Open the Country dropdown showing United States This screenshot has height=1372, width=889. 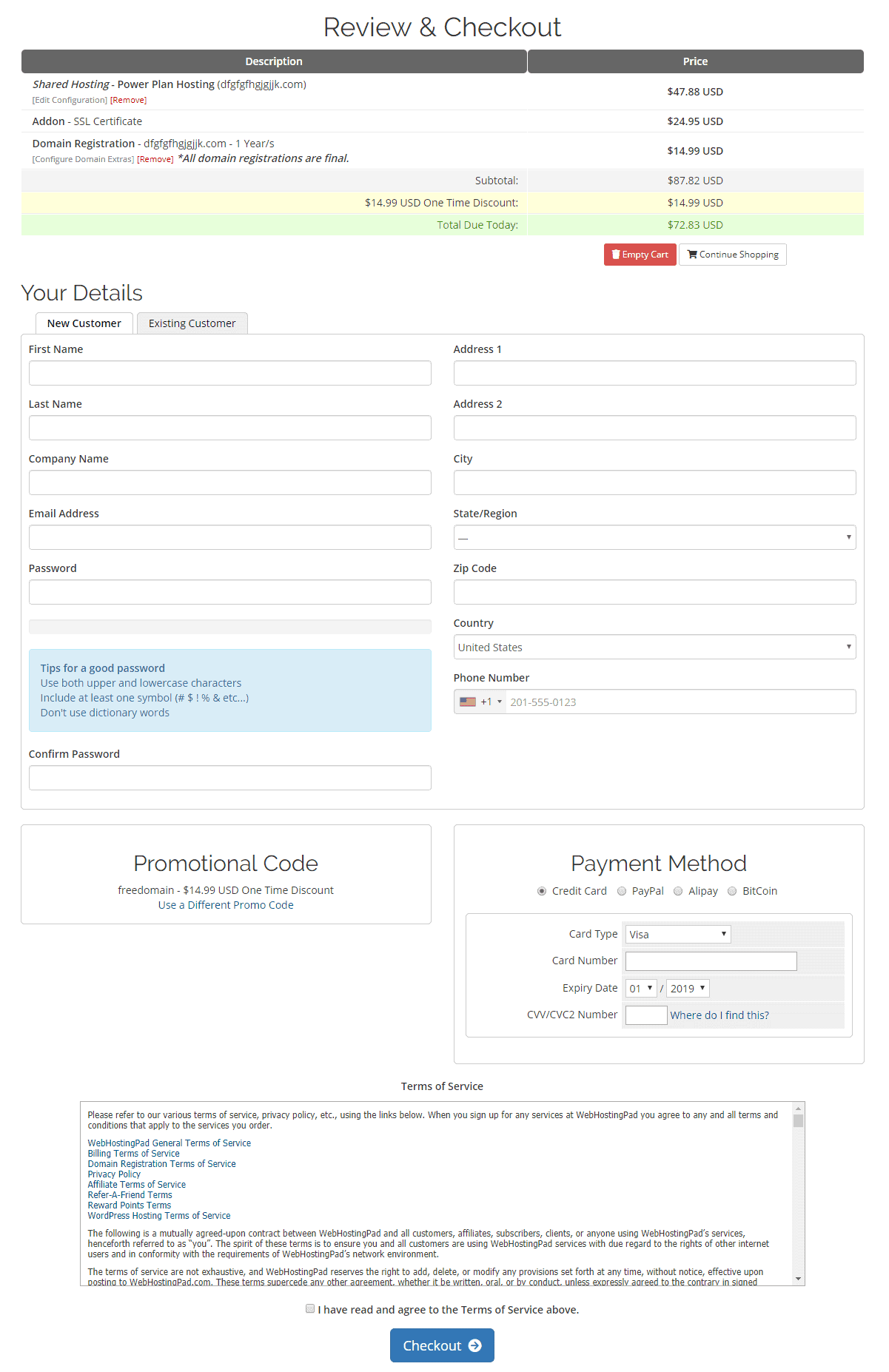pyautogui.click(x=654, y=648)
